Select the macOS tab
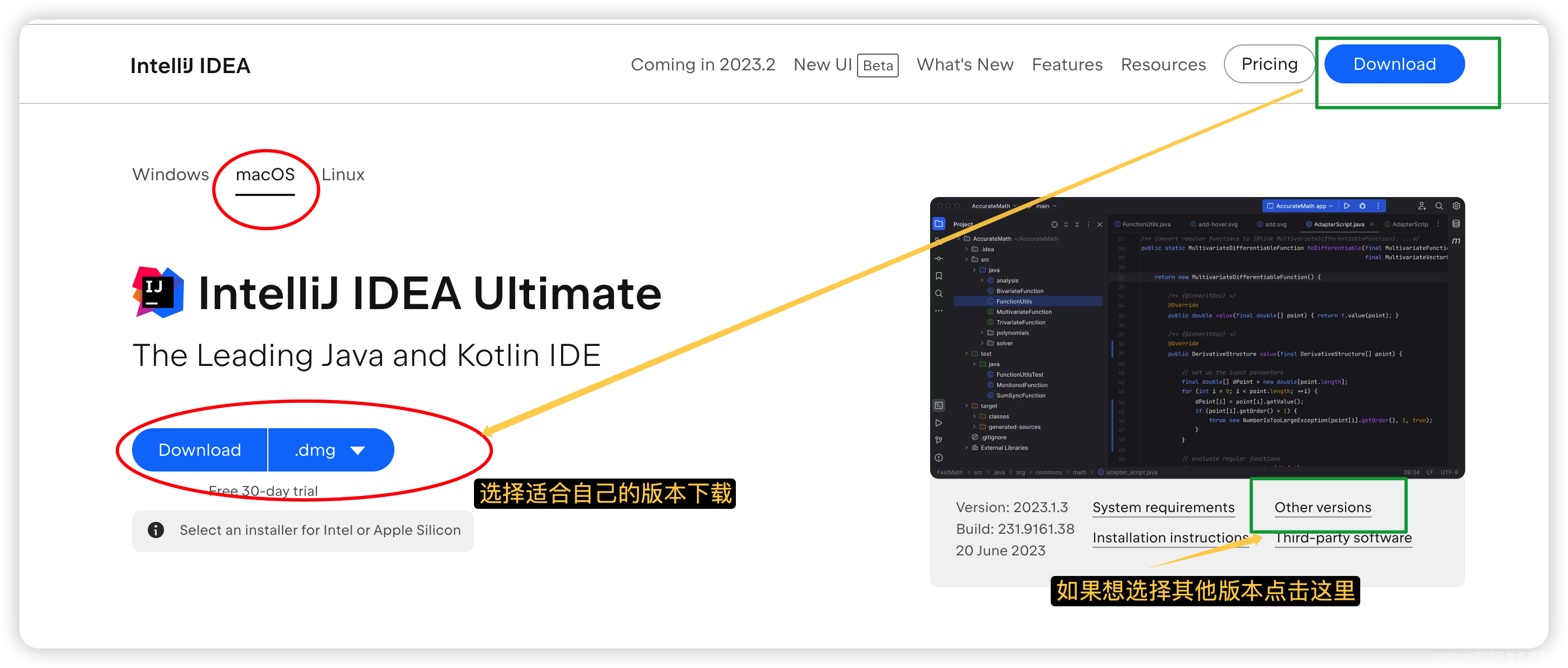Screen dimensions: 1568x668 [265, 174]
